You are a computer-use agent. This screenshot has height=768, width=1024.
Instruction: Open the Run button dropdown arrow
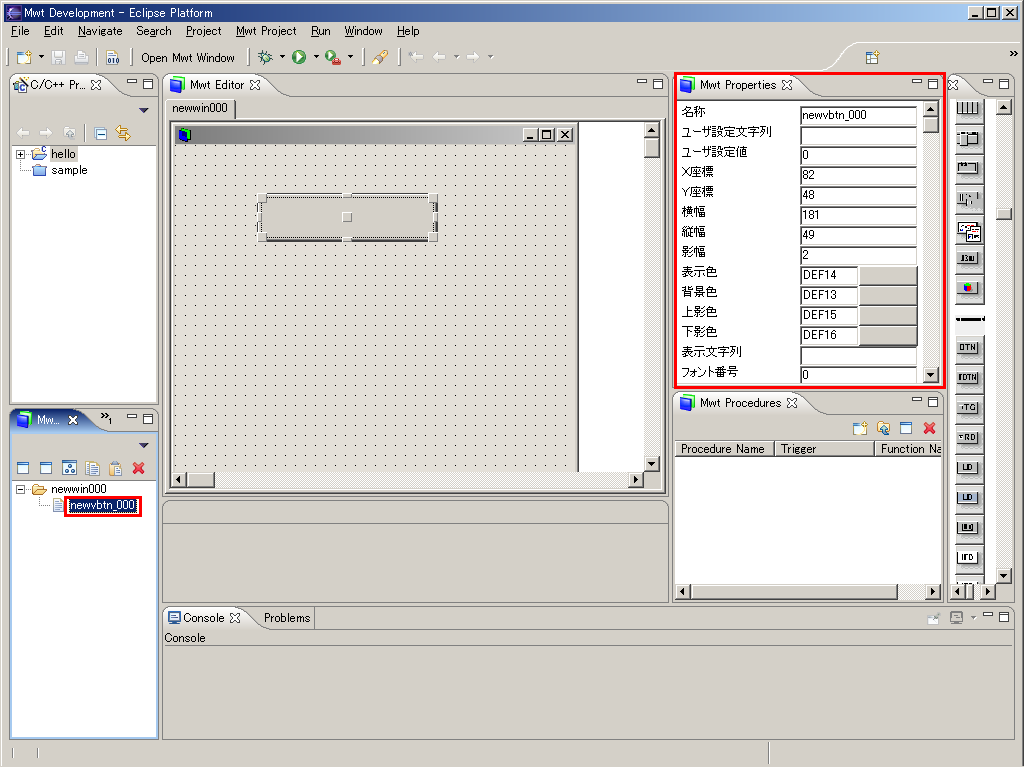(x=316, y=58)
